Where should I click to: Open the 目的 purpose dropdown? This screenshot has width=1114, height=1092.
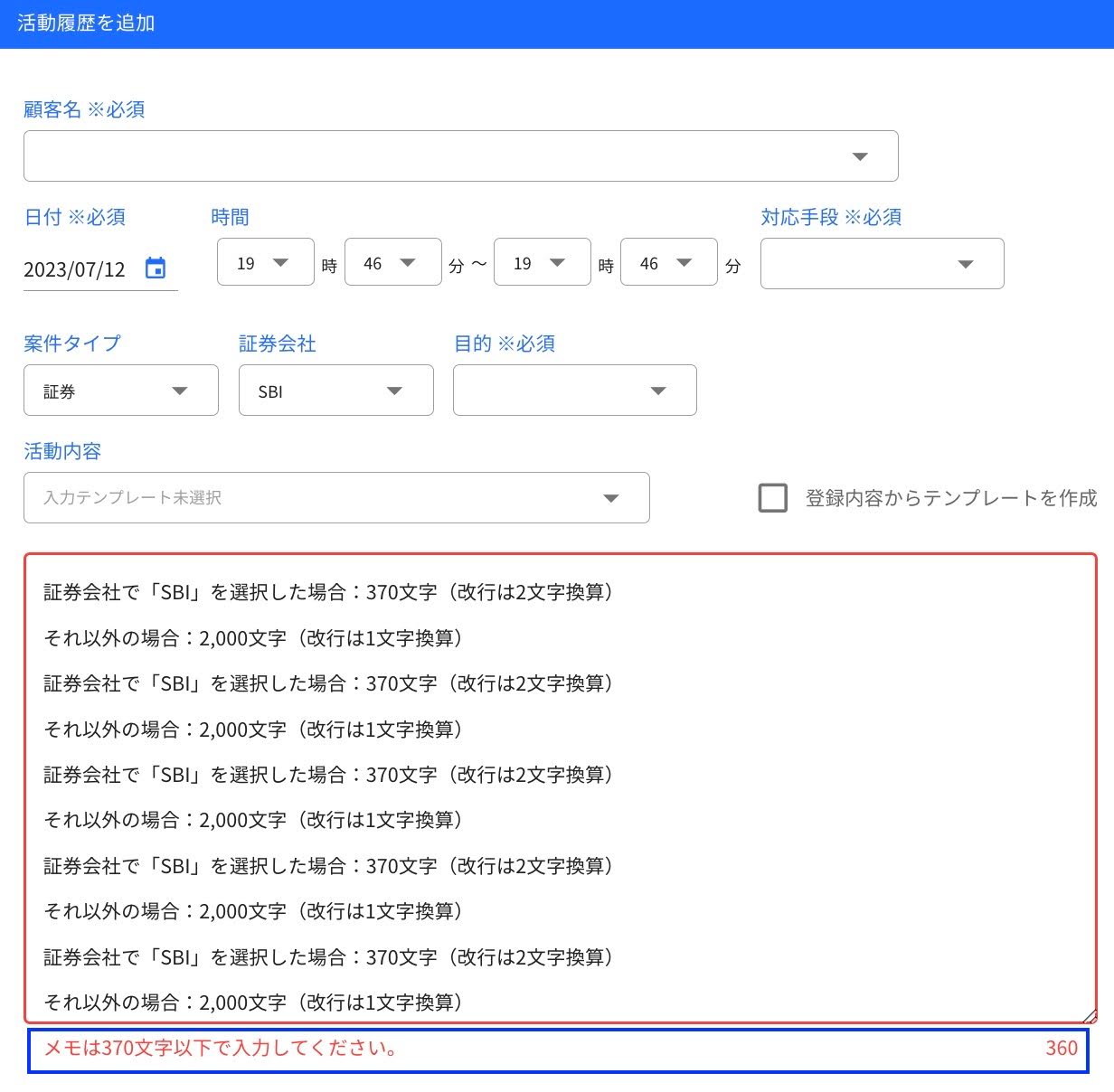(575, 391)
